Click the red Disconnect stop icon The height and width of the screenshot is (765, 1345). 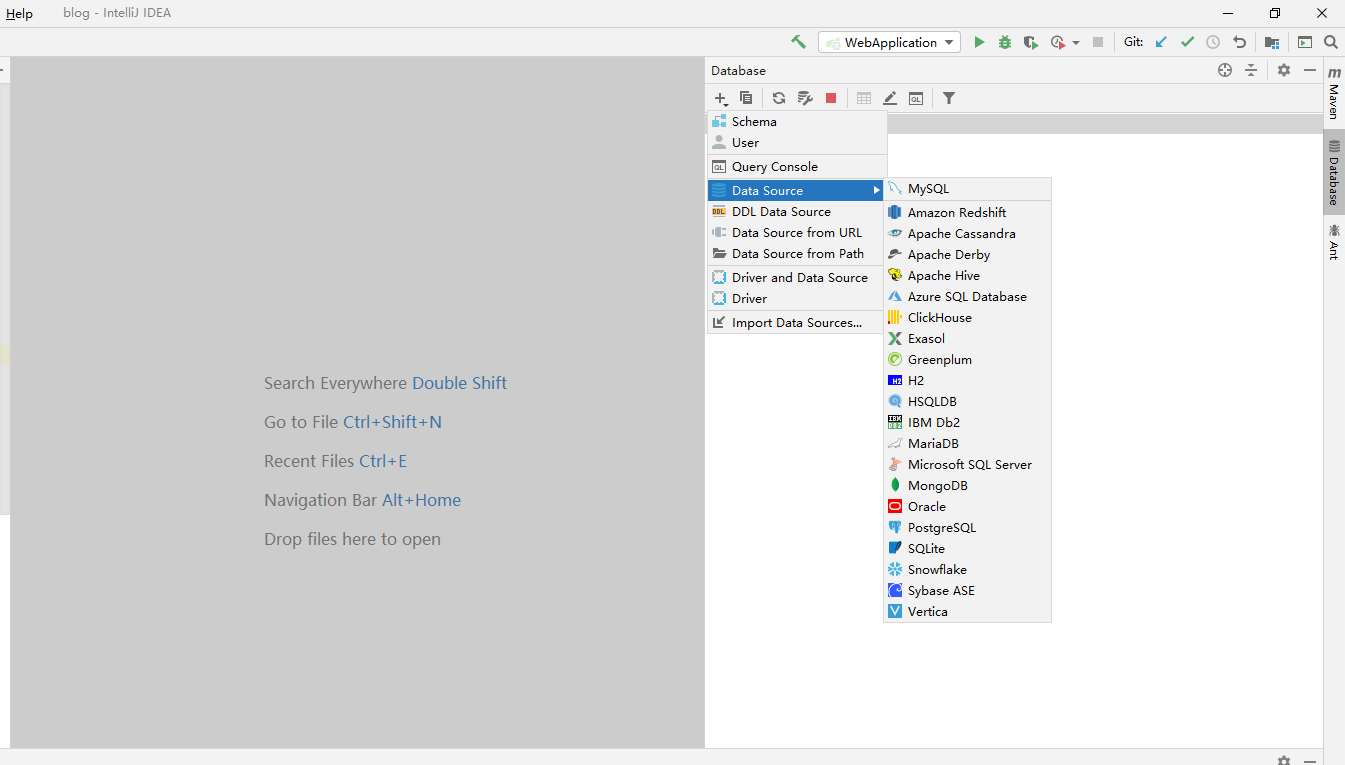(x=831, y=98)
